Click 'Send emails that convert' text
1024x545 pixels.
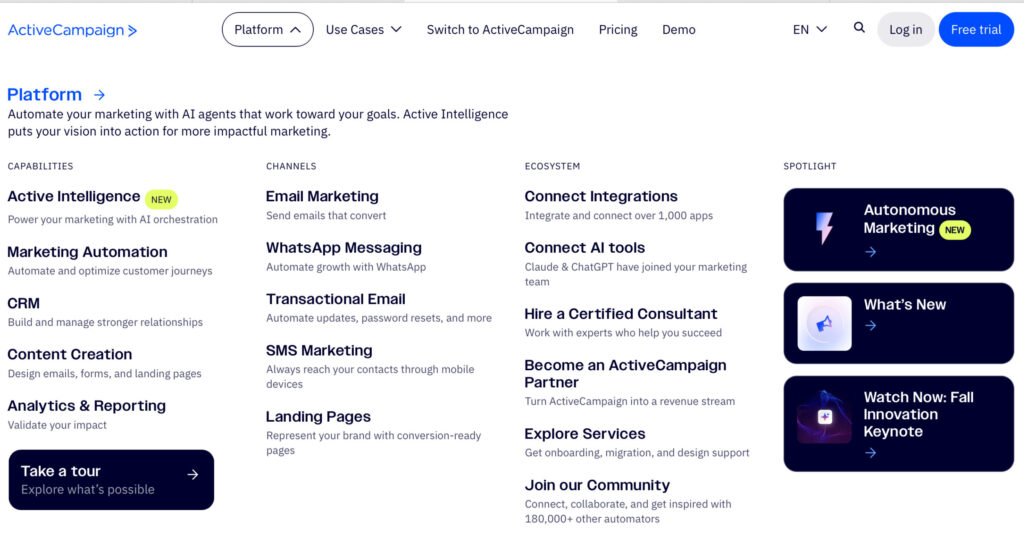click(326, 215)
